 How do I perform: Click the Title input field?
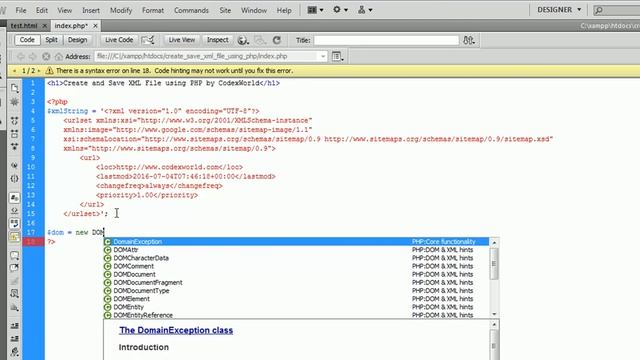(386, 40)
